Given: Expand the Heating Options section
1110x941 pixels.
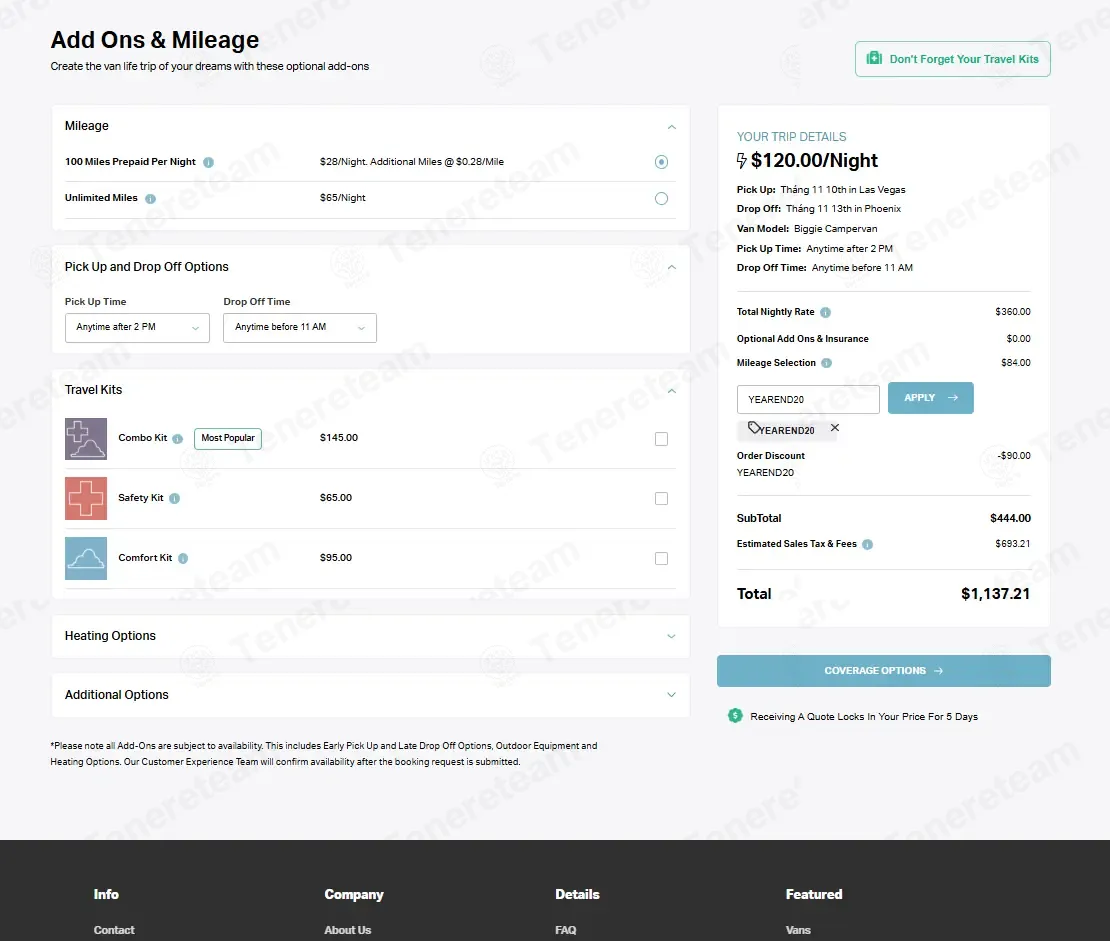Looking at the screenshot, I should [x=671, y=637].
